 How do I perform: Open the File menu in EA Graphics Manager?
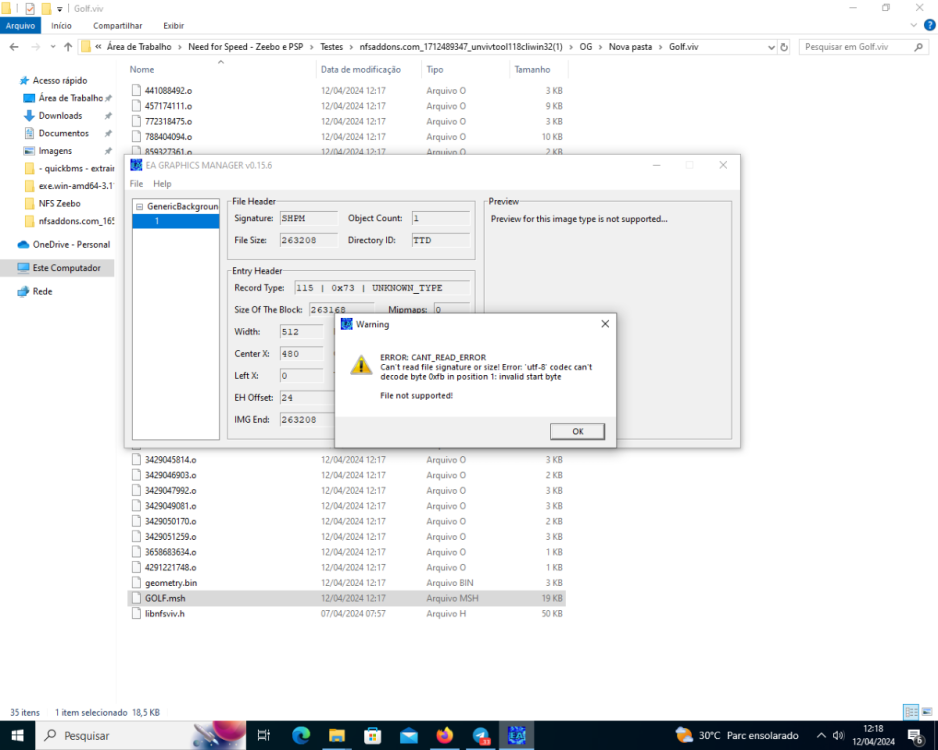click(136, 184)
